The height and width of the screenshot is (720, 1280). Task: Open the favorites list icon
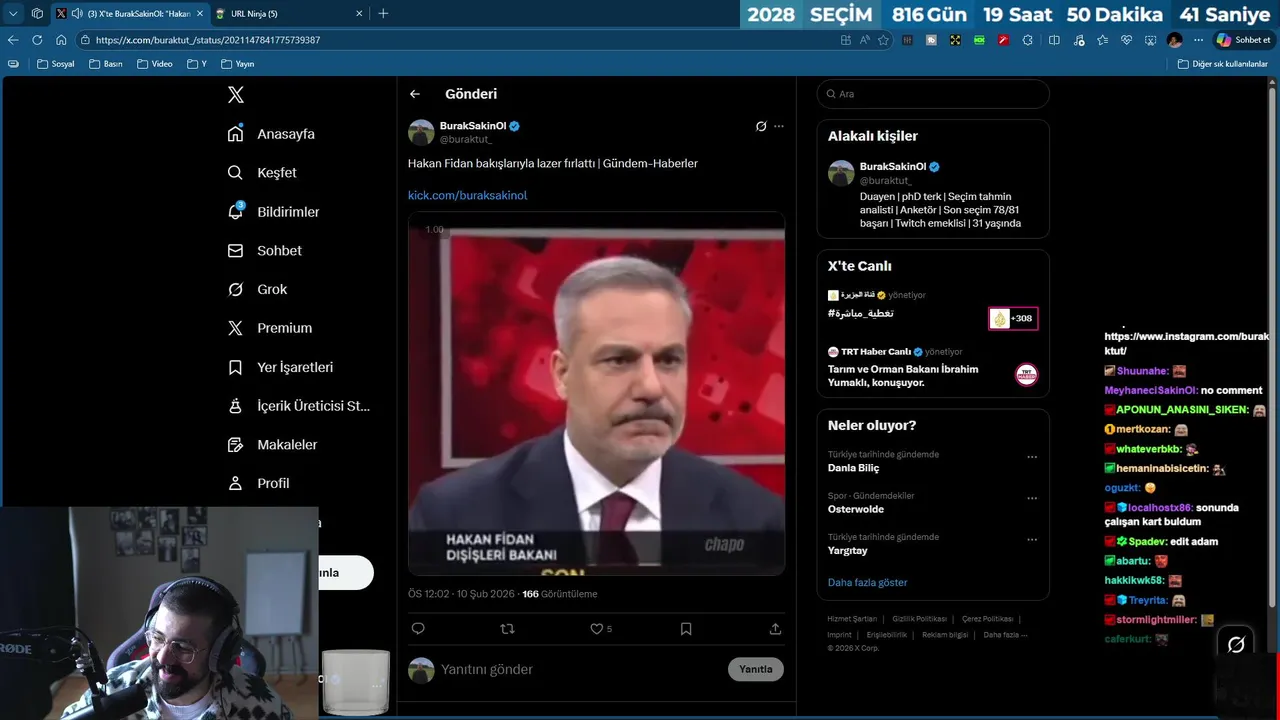[x=1102, y=40]
